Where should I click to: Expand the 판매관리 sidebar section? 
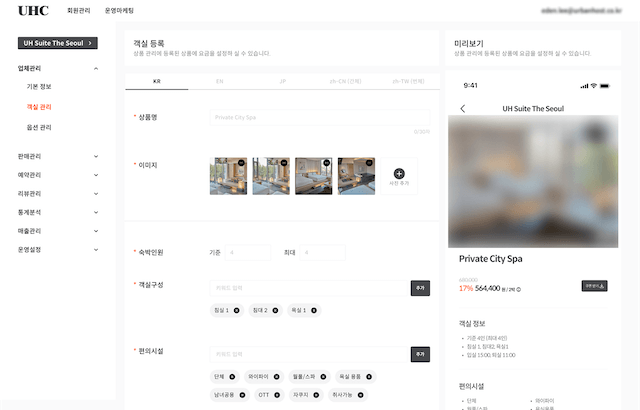(96, 156)
